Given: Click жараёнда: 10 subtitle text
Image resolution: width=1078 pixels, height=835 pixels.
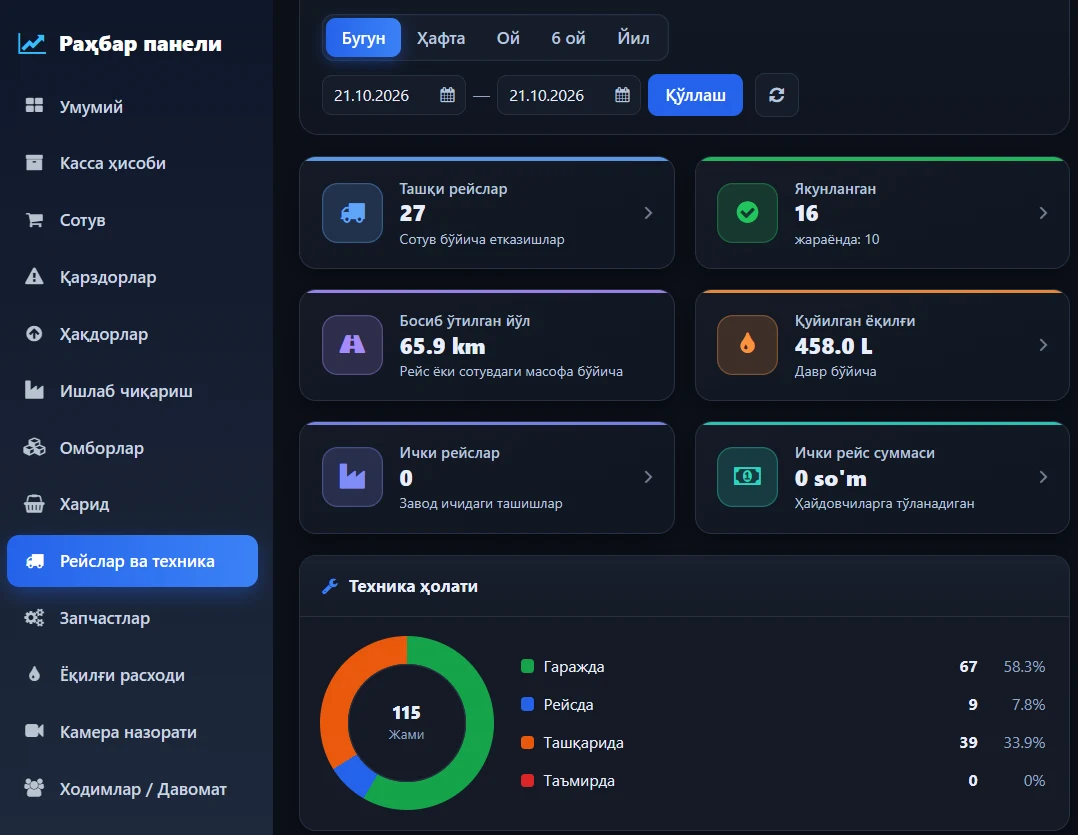Looking at the screenshot, I should coord(837,239).
